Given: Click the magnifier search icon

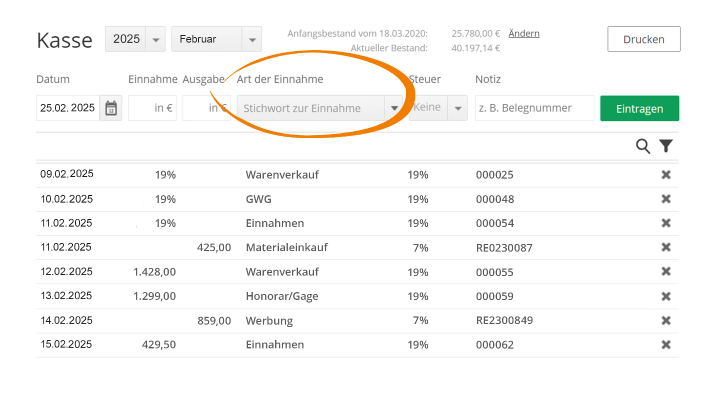Looking at the screenshot, I should point(643,146).
